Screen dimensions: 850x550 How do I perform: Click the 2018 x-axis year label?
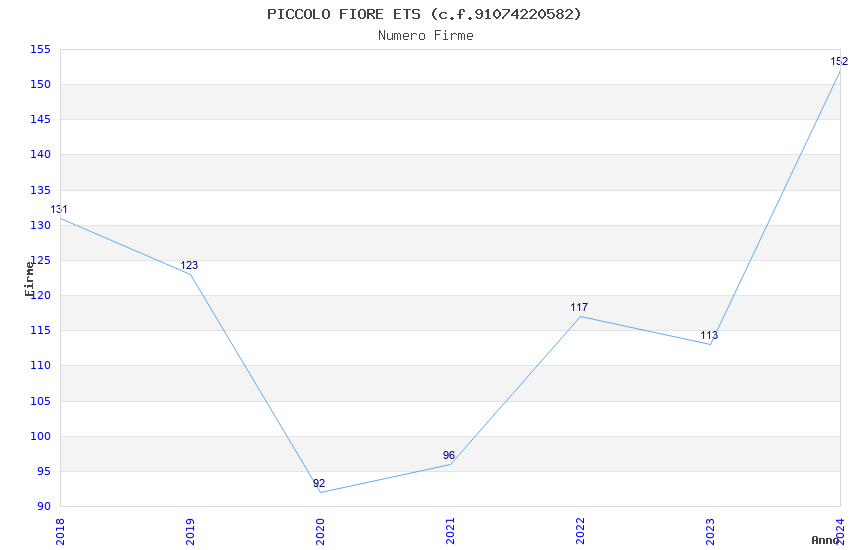[60, 530]
